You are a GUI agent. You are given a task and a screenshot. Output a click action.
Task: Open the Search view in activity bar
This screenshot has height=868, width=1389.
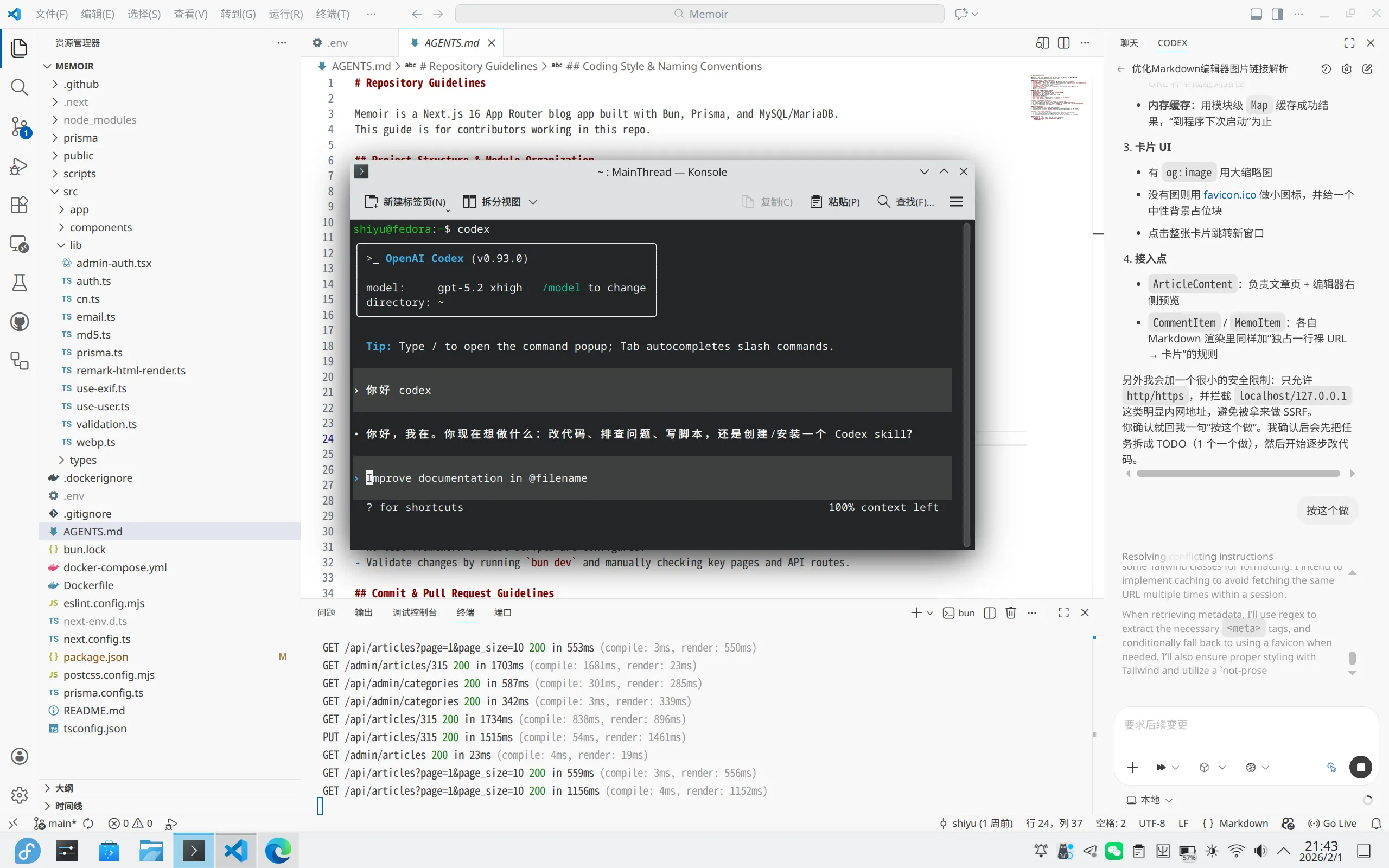pos(20,87)
